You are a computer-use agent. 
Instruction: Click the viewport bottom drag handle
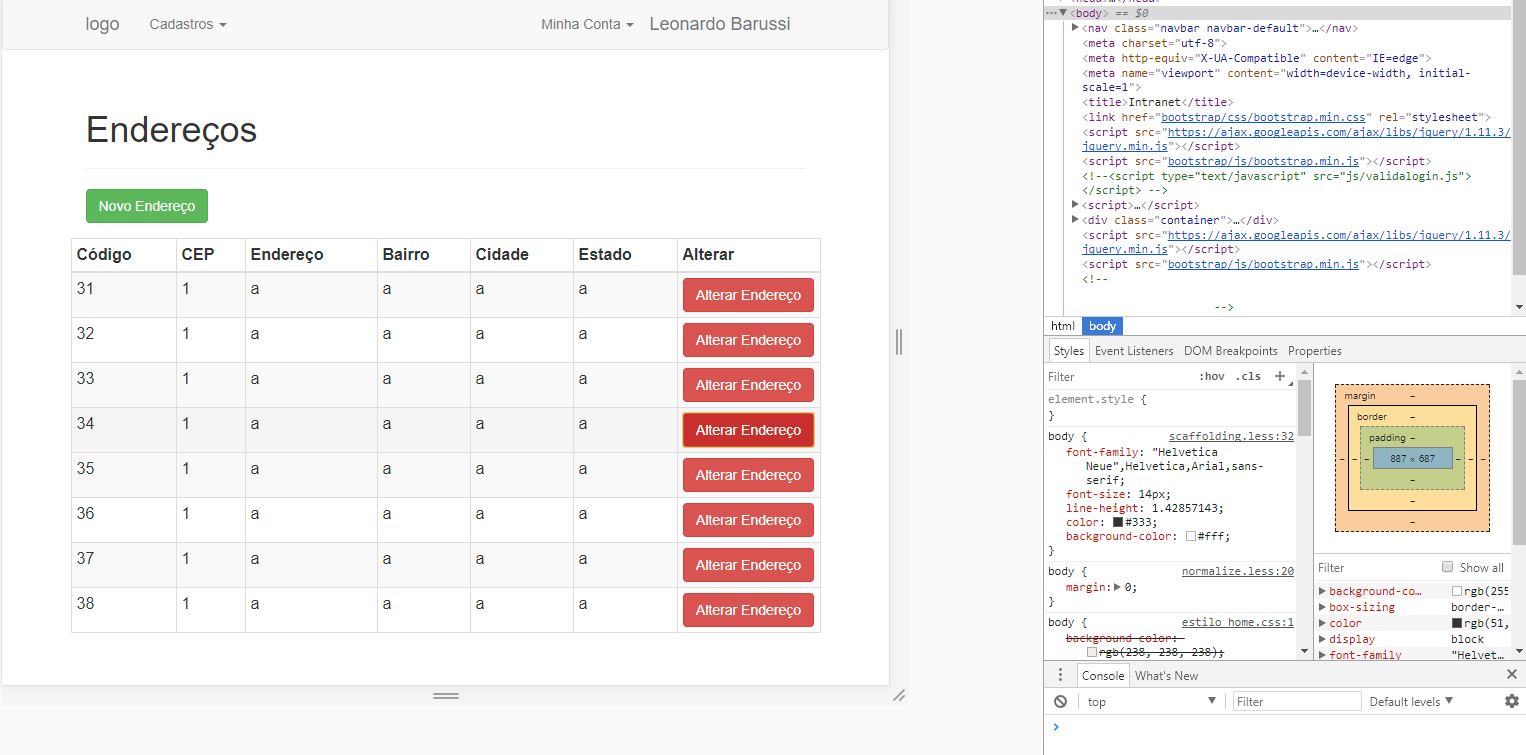pyautogui.click(x=446, y=695)
